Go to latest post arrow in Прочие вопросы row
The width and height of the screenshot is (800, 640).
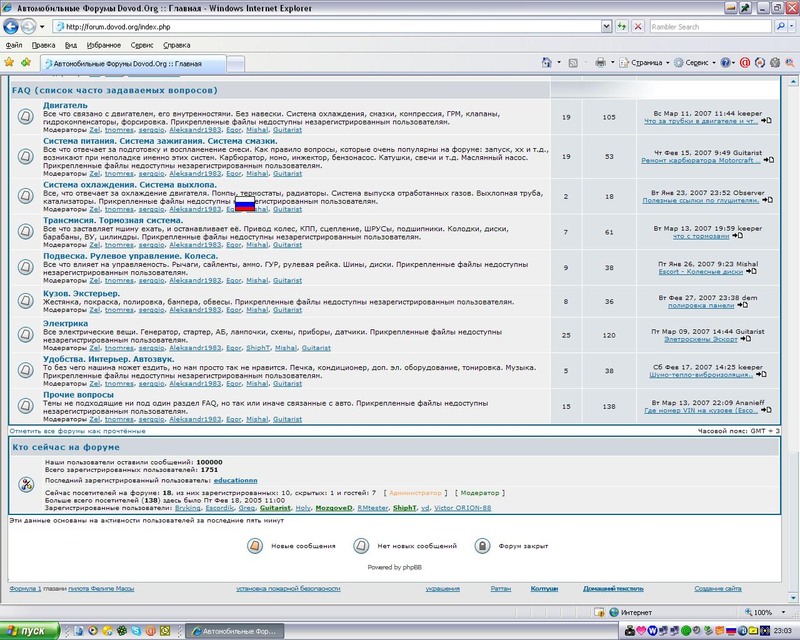766,410
